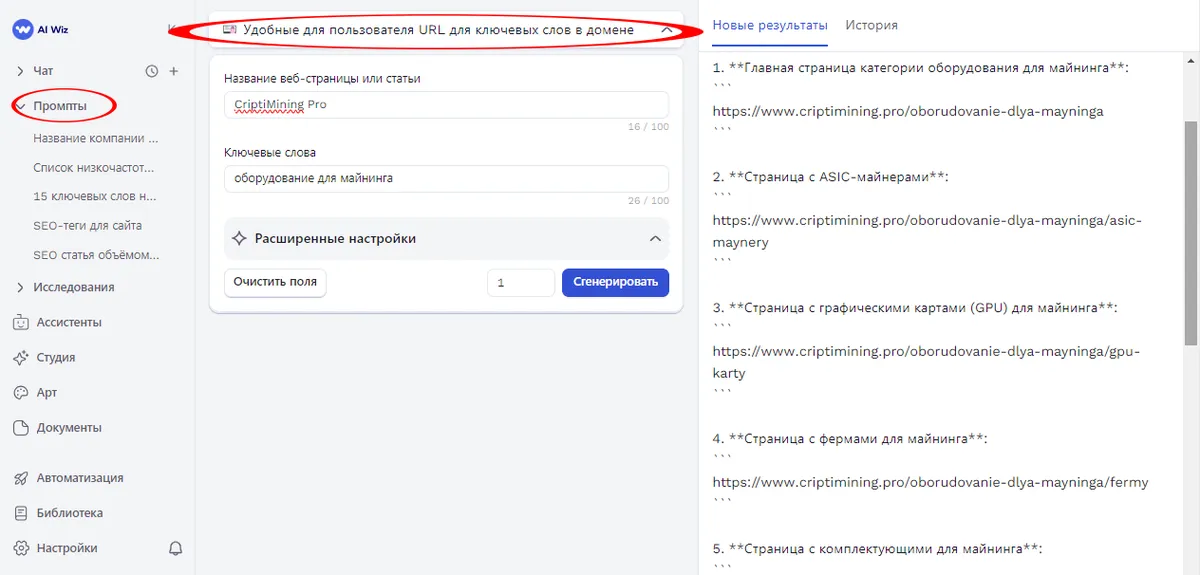Image resolution: width=1200 pixels, height=575 pixels.
Task: Focus the Ключевые слова input field
Action: click(x=446, y=179)
